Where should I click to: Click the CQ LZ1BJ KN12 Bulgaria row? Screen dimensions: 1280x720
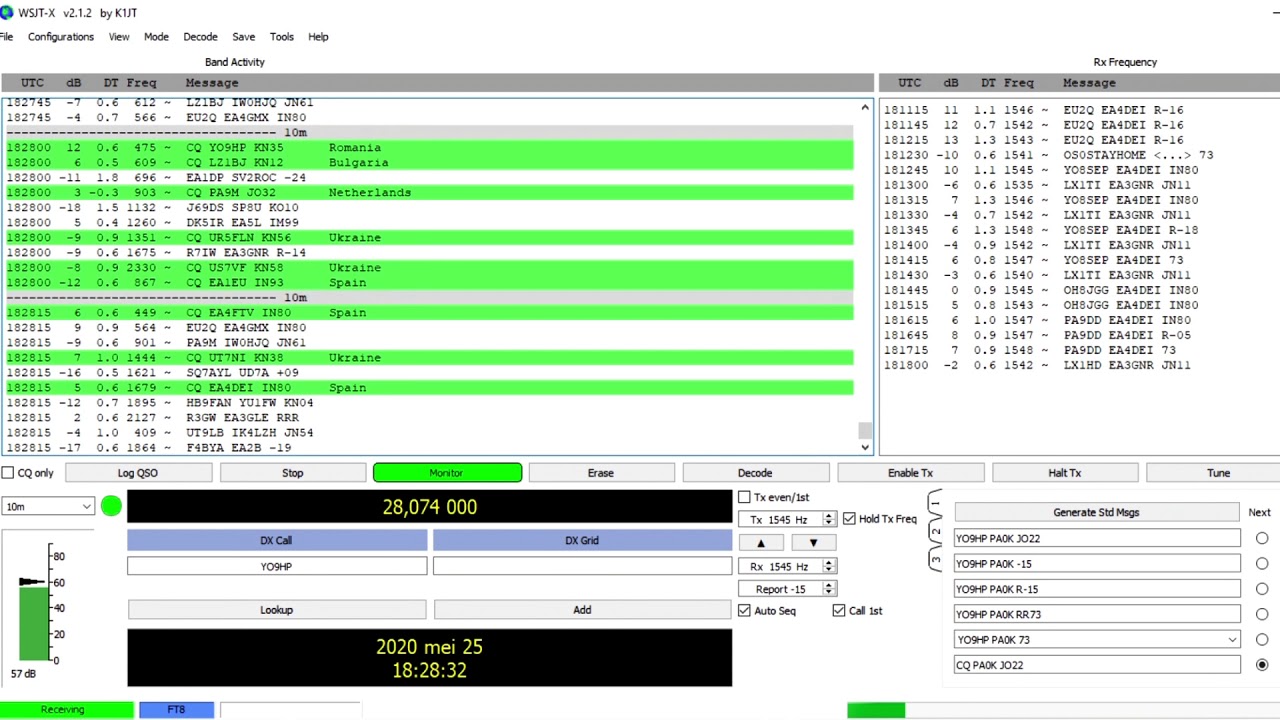point(430,163)
